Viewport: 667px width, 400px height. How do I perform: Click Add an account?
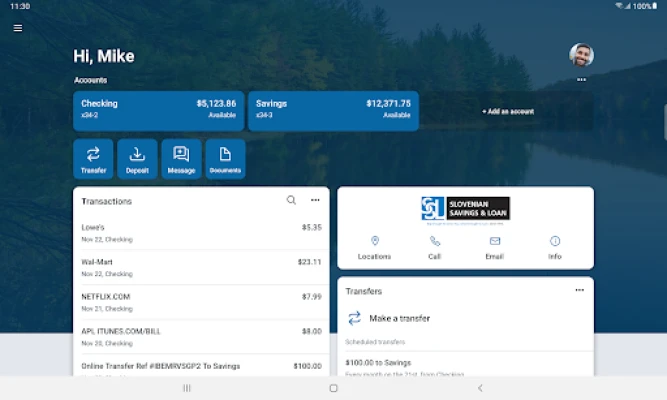[x=508, y=111]
